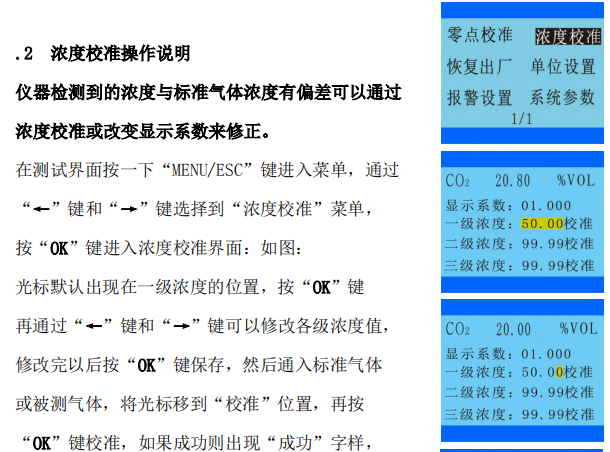This screenshot has width=610, height=452.
Task: Click the CO₂ reading 20.00 %VOL
Action: coord(521,328)
